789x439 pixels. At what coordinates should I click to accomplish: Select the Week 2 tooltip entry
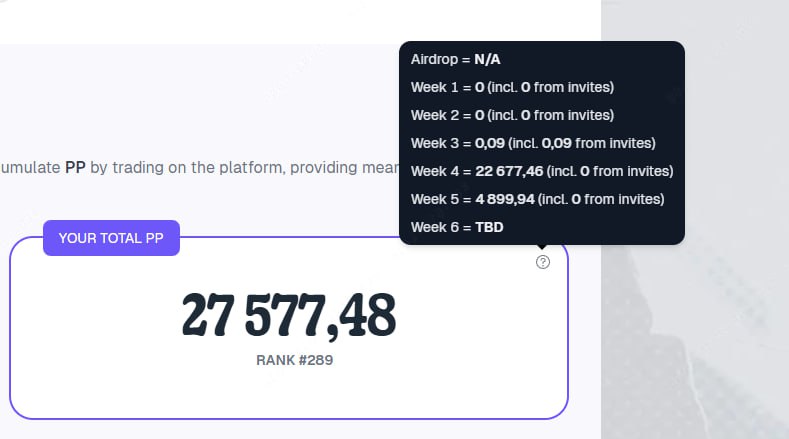(512, 115)
